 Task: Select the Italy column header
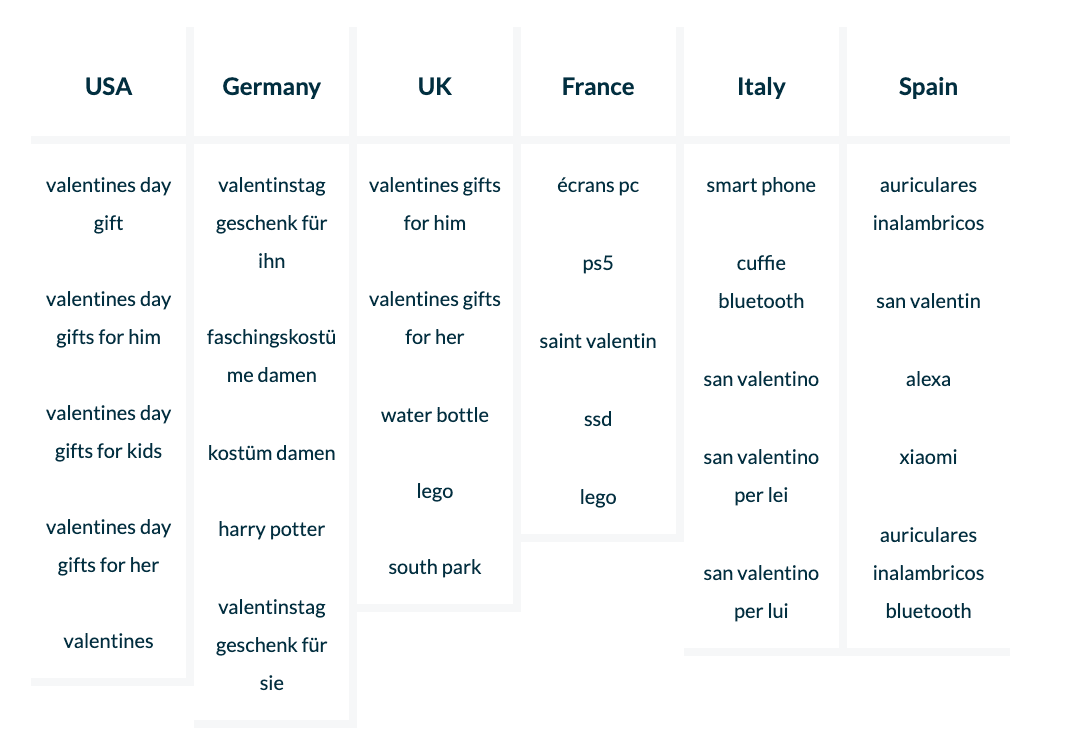pyautogui.click(x=761, y=87)
